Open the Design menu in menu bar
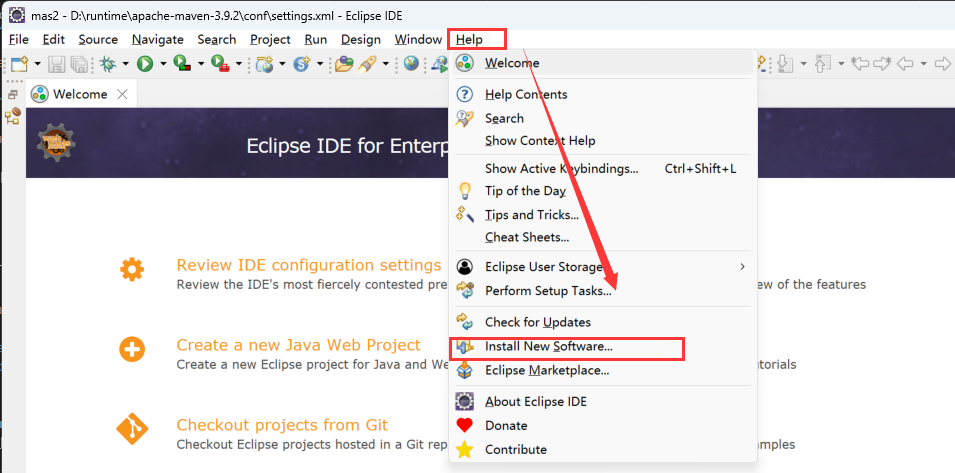The width and height of the screenshot is (955, 473). pos(361,40)
